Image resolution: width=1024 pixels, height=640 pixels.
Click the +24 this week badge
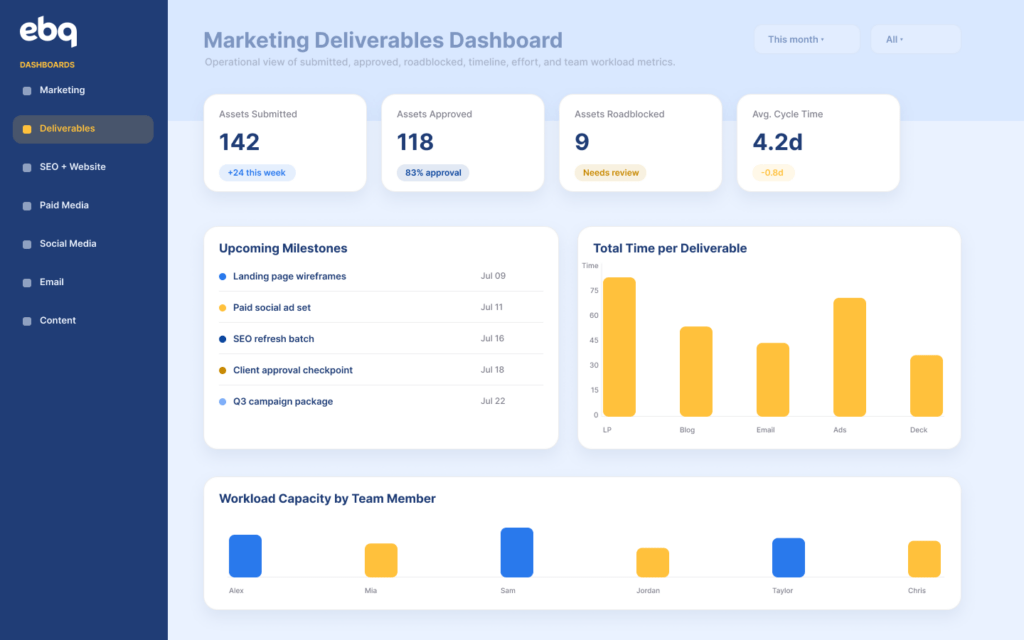pos(257,172)
